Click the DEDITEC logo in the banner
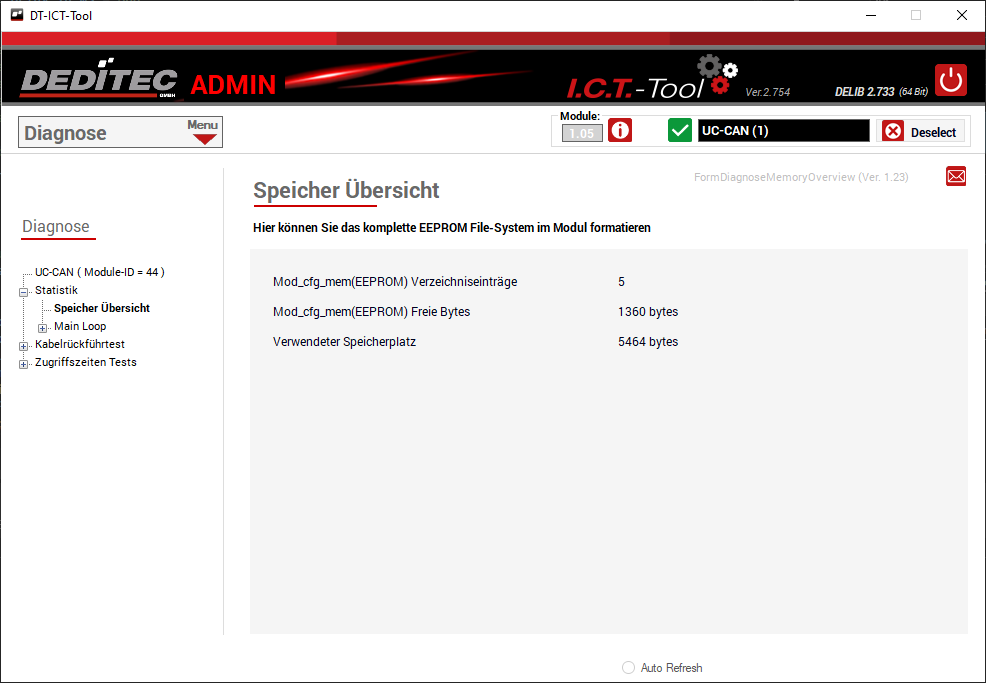The image size is (986, 683). (x=98, y=82)
